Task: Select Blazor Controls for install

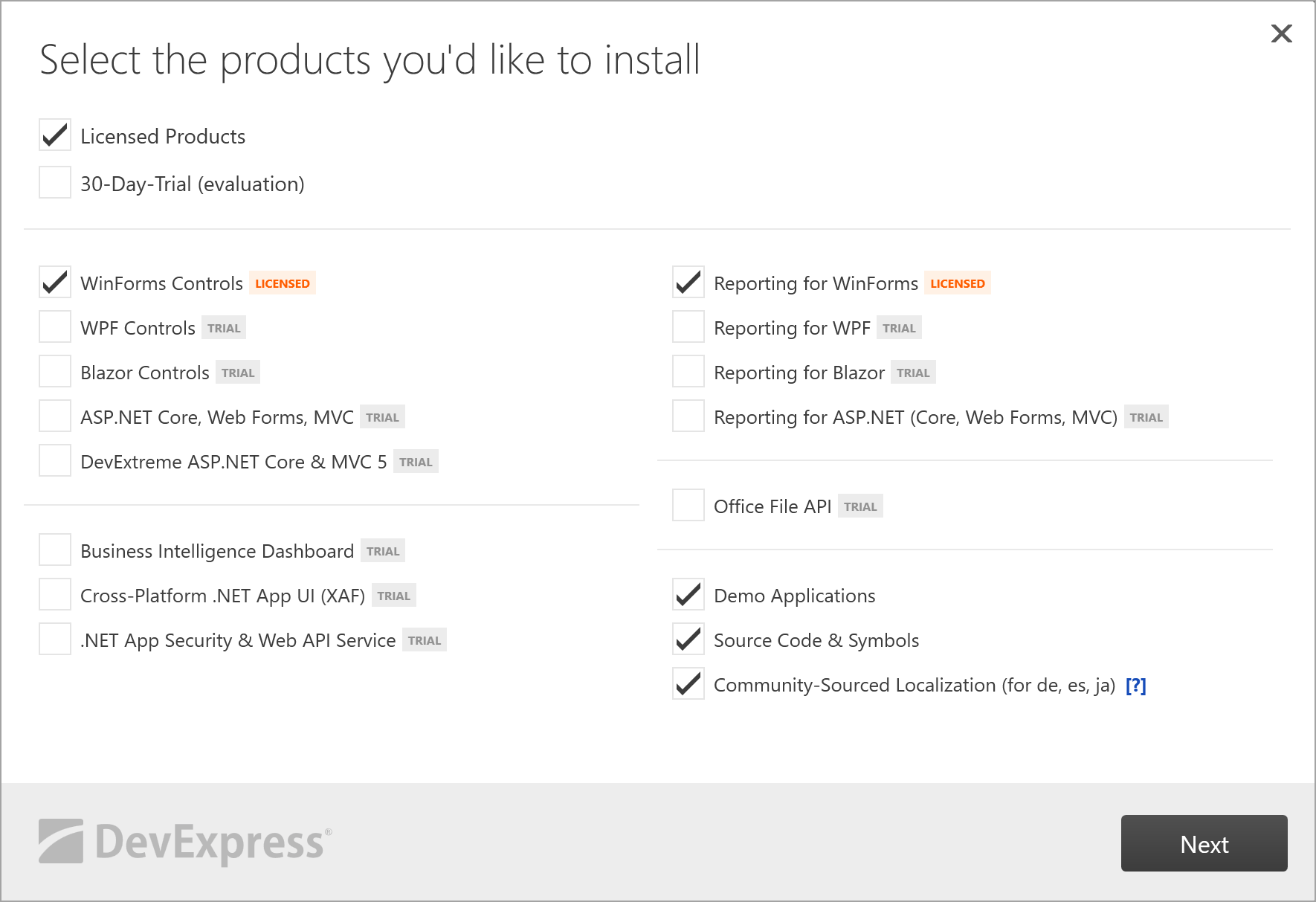Action: (55, 372)
